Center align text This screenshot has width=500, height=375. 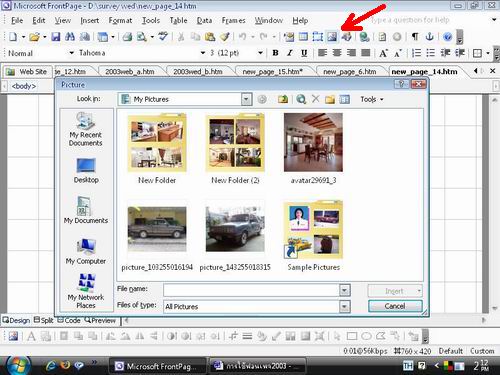(337, 53)
